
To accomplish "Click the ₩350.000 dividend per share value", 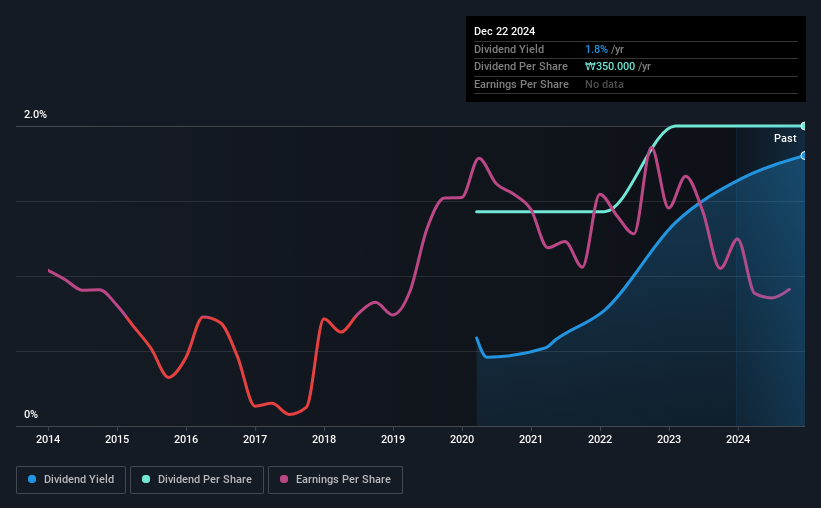I will click(610, 67).
